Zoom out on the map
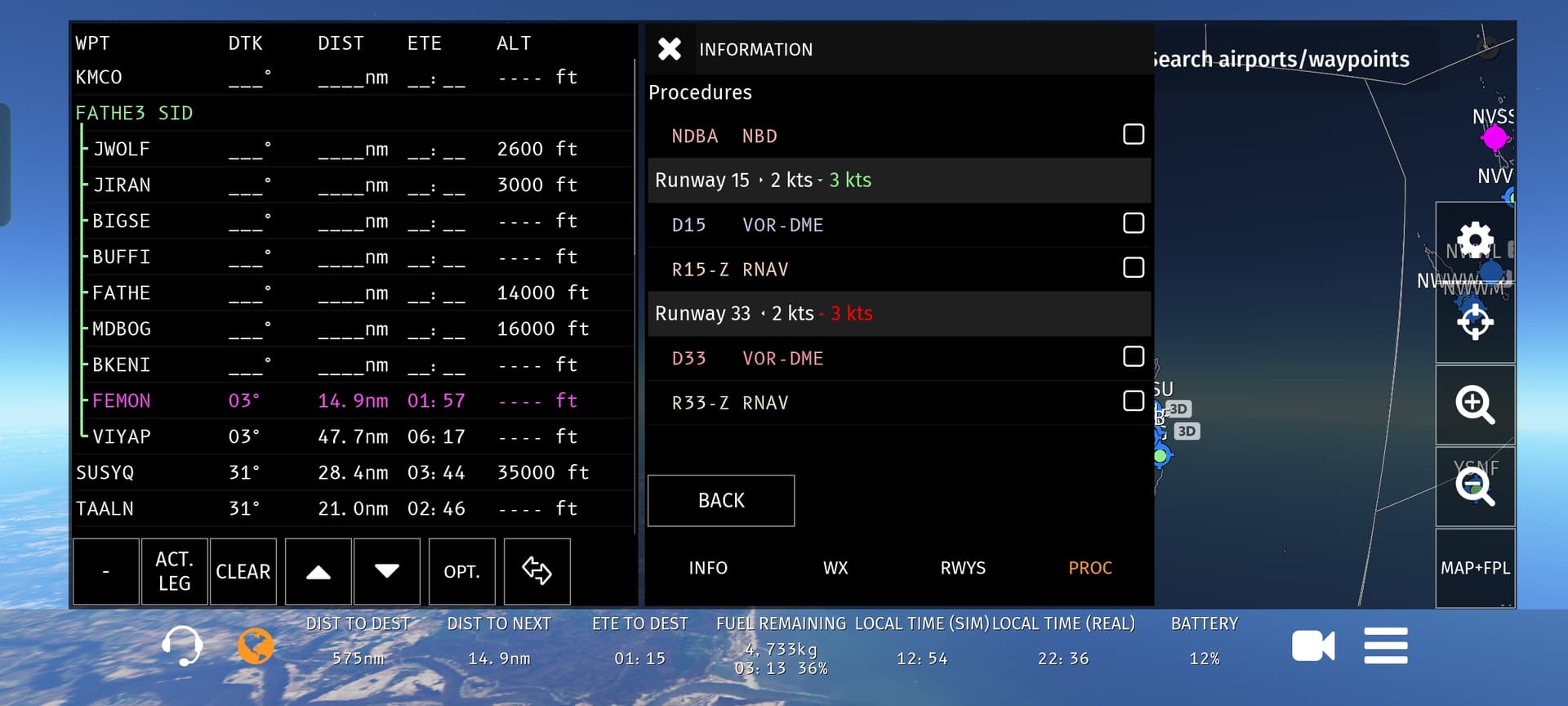 [1475, 486]
